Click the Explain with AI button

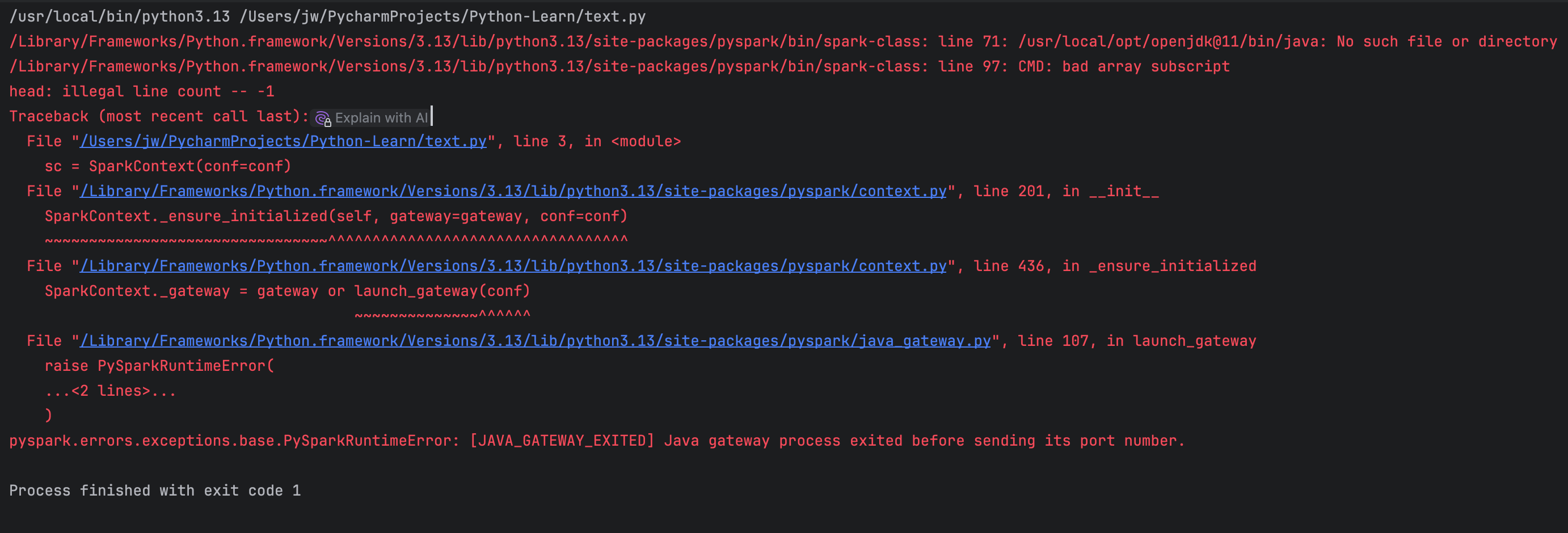point(372,117)
